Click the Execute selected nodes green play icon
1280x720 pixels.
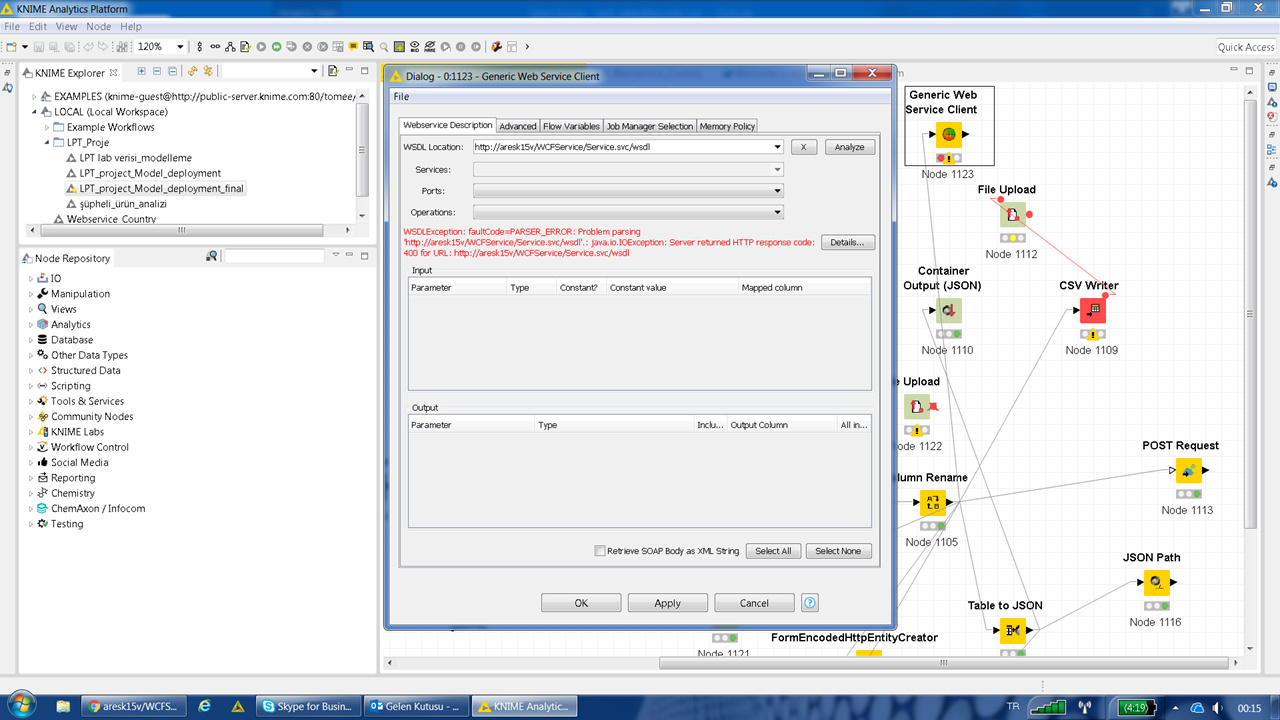(x=261, y=46)
